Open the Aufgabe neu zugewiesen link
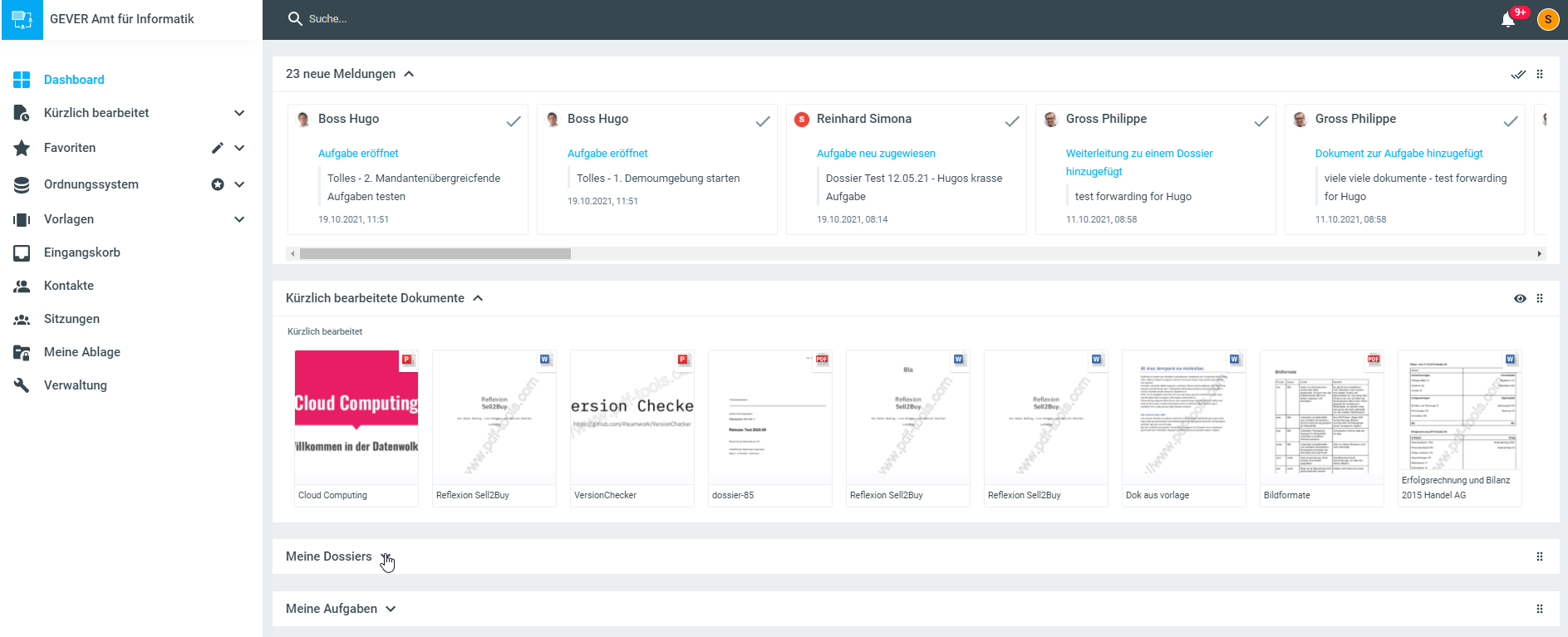Screen dimensions: 1568x637 pos(876,154)
